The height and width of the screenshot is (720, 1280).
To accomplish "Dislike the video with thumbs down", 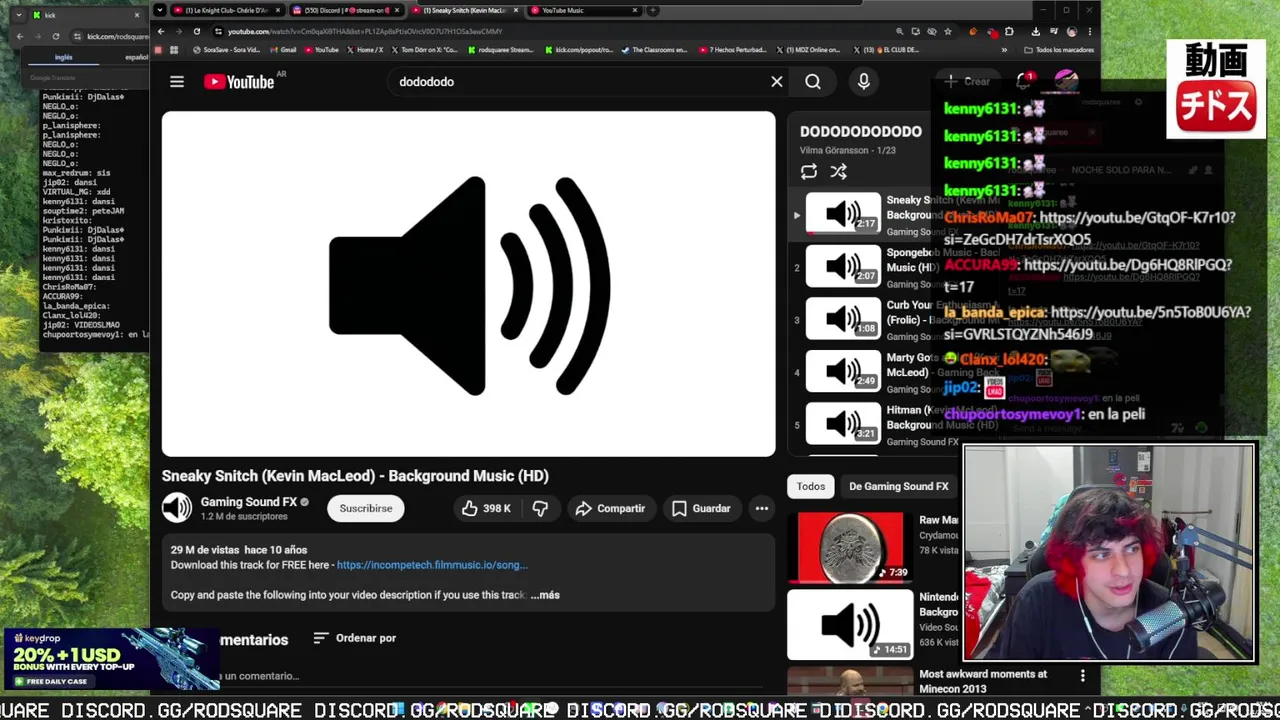I will (x=540, y=508).
